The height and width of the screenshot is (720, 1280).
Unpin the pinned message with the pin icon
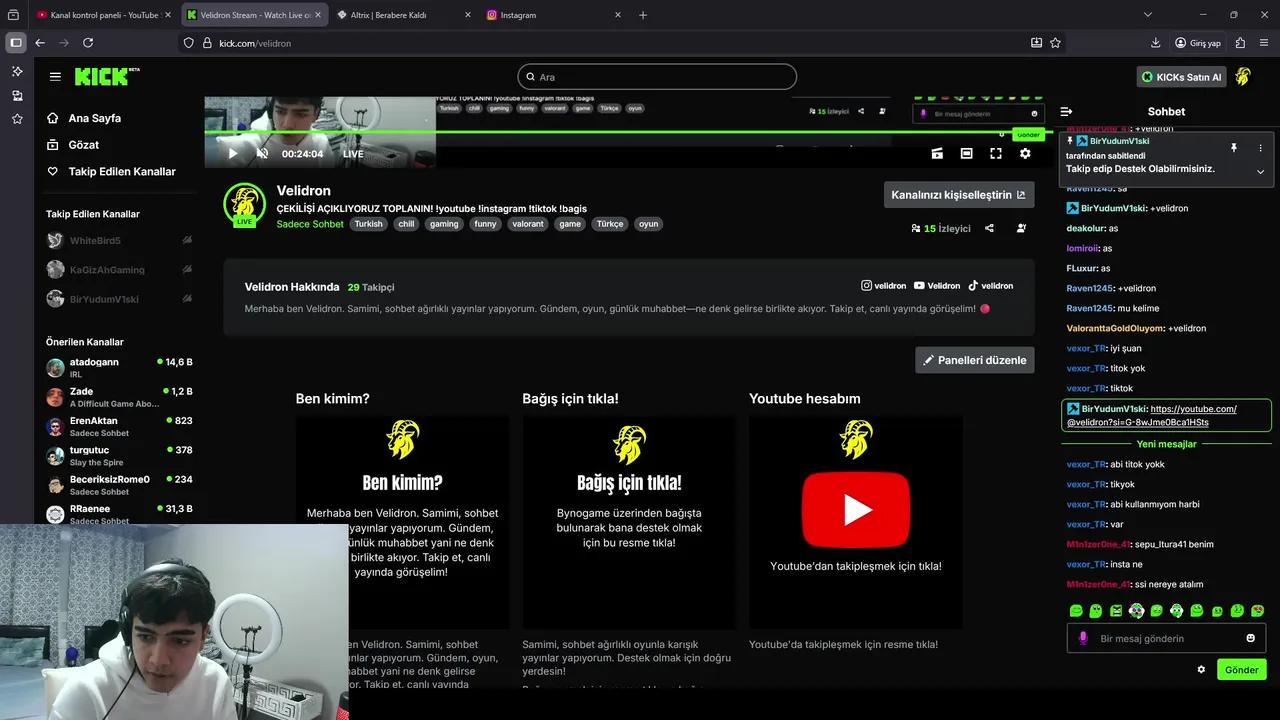[1234, 148]
